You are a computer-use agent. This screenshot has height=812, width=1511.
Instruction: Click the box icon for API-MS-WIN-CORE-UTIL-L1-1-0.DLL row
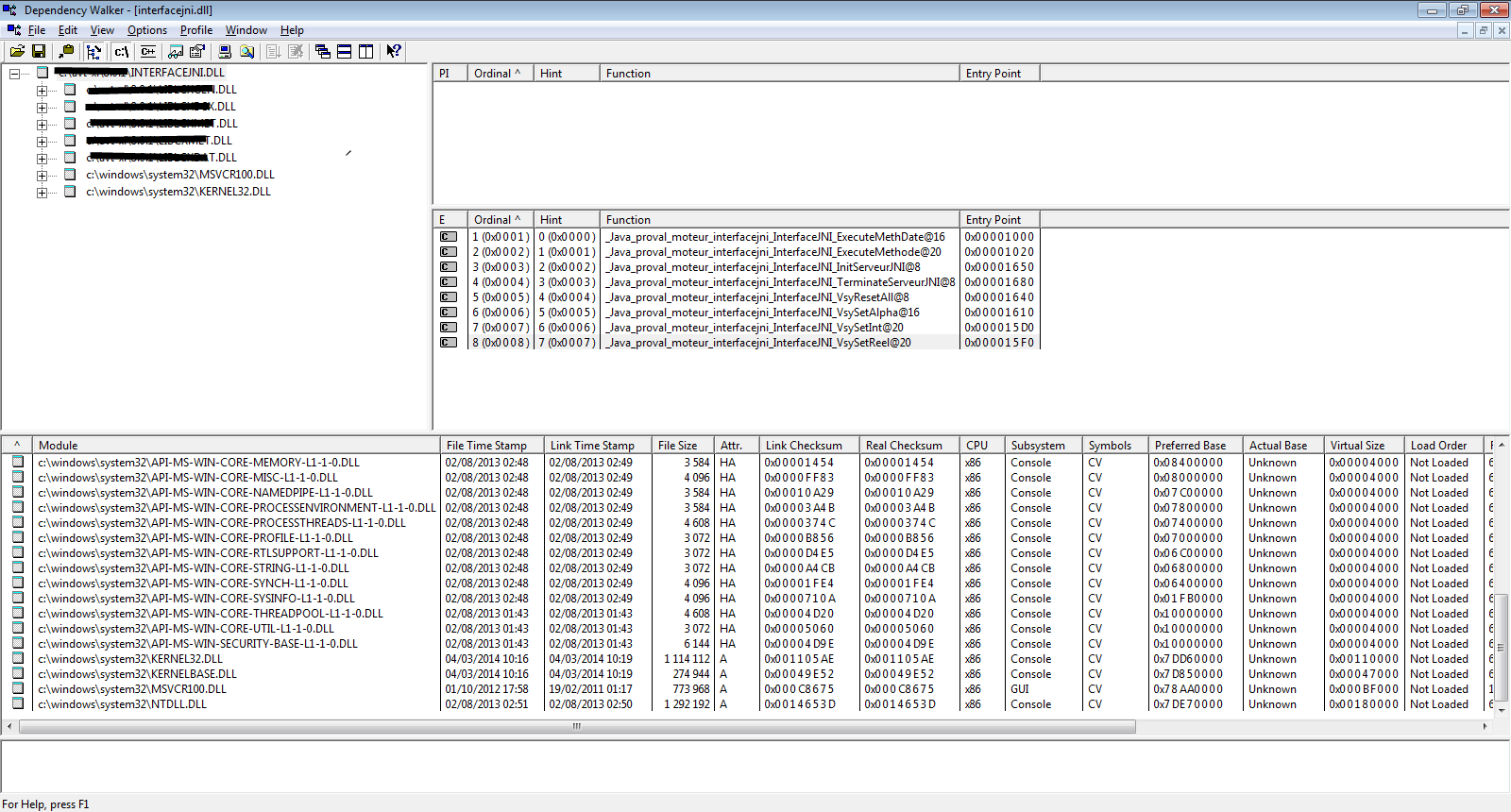tap(18, 628)
